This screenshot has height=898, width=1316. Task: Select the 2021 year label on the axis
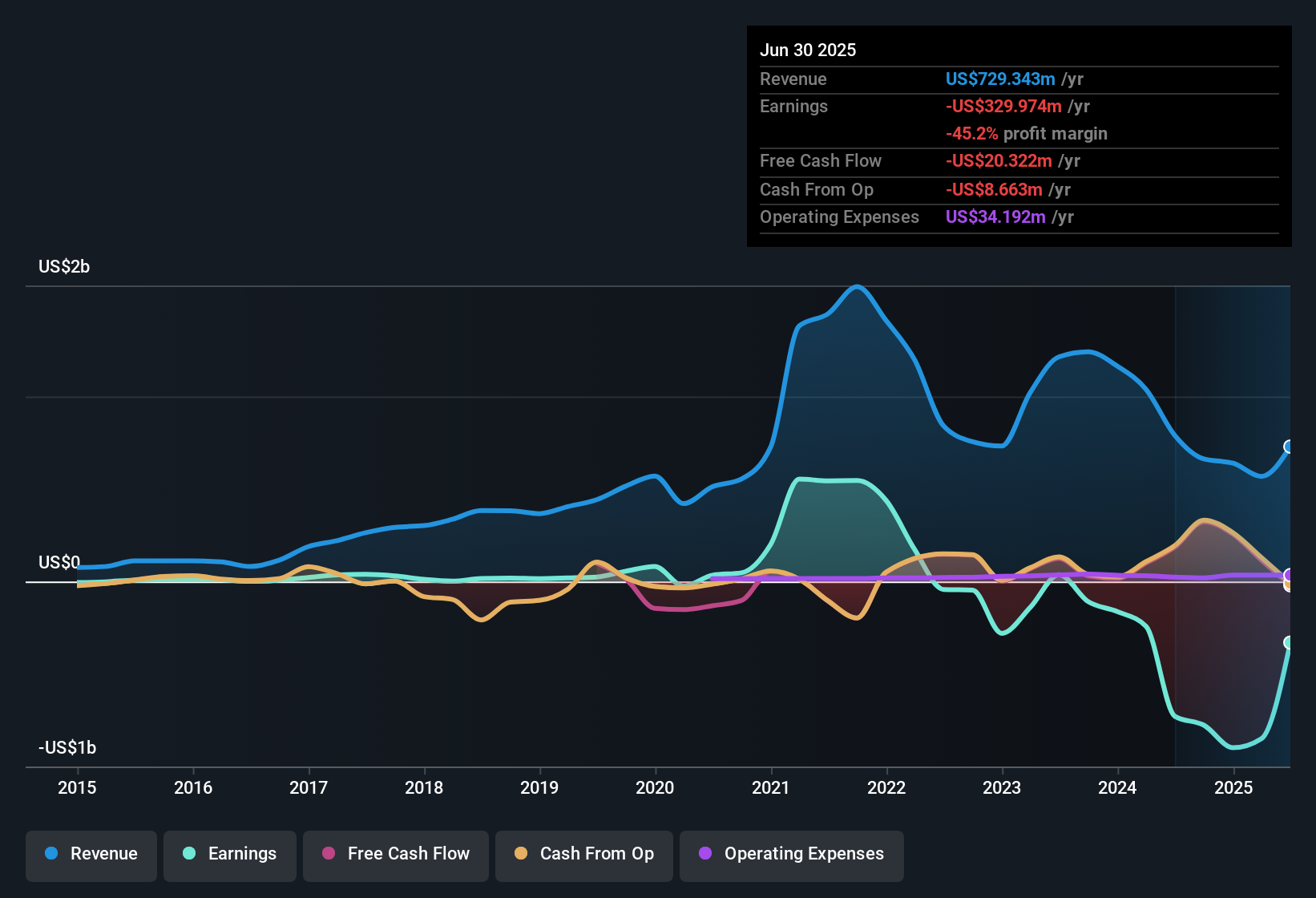[770, 788]
